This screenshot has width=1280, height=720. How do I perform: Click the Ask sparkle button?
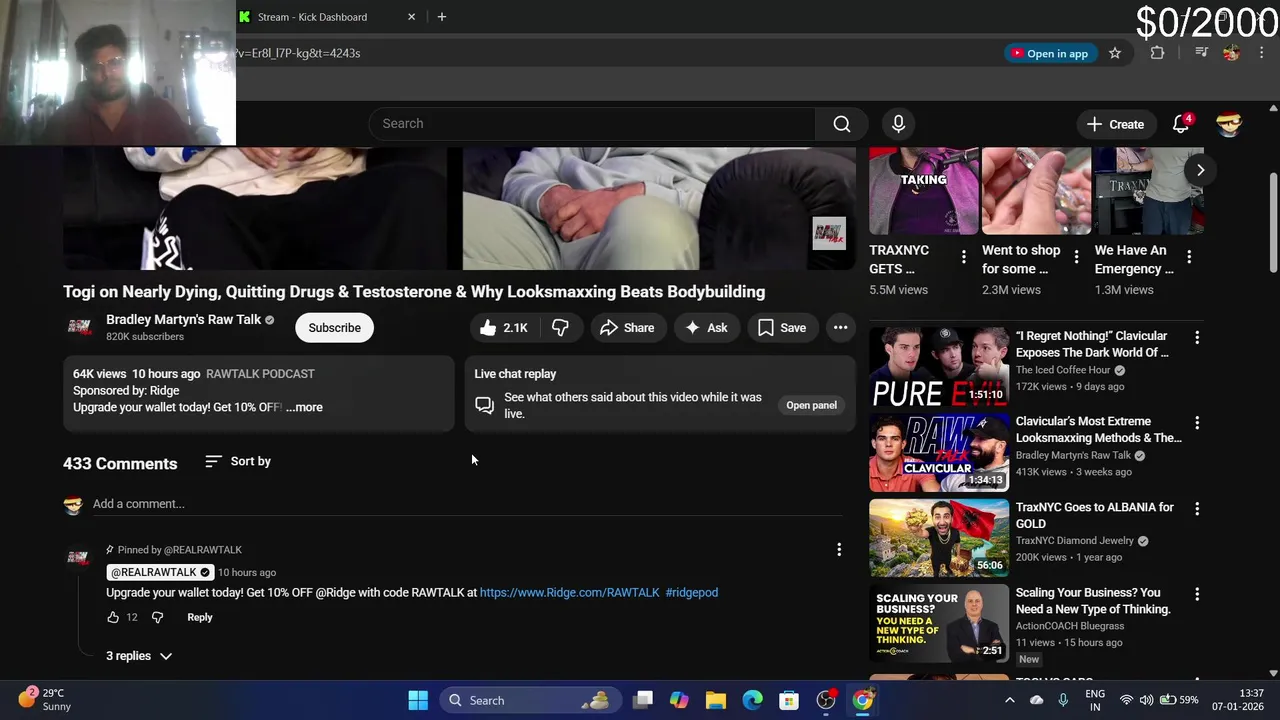click(706, 328)
